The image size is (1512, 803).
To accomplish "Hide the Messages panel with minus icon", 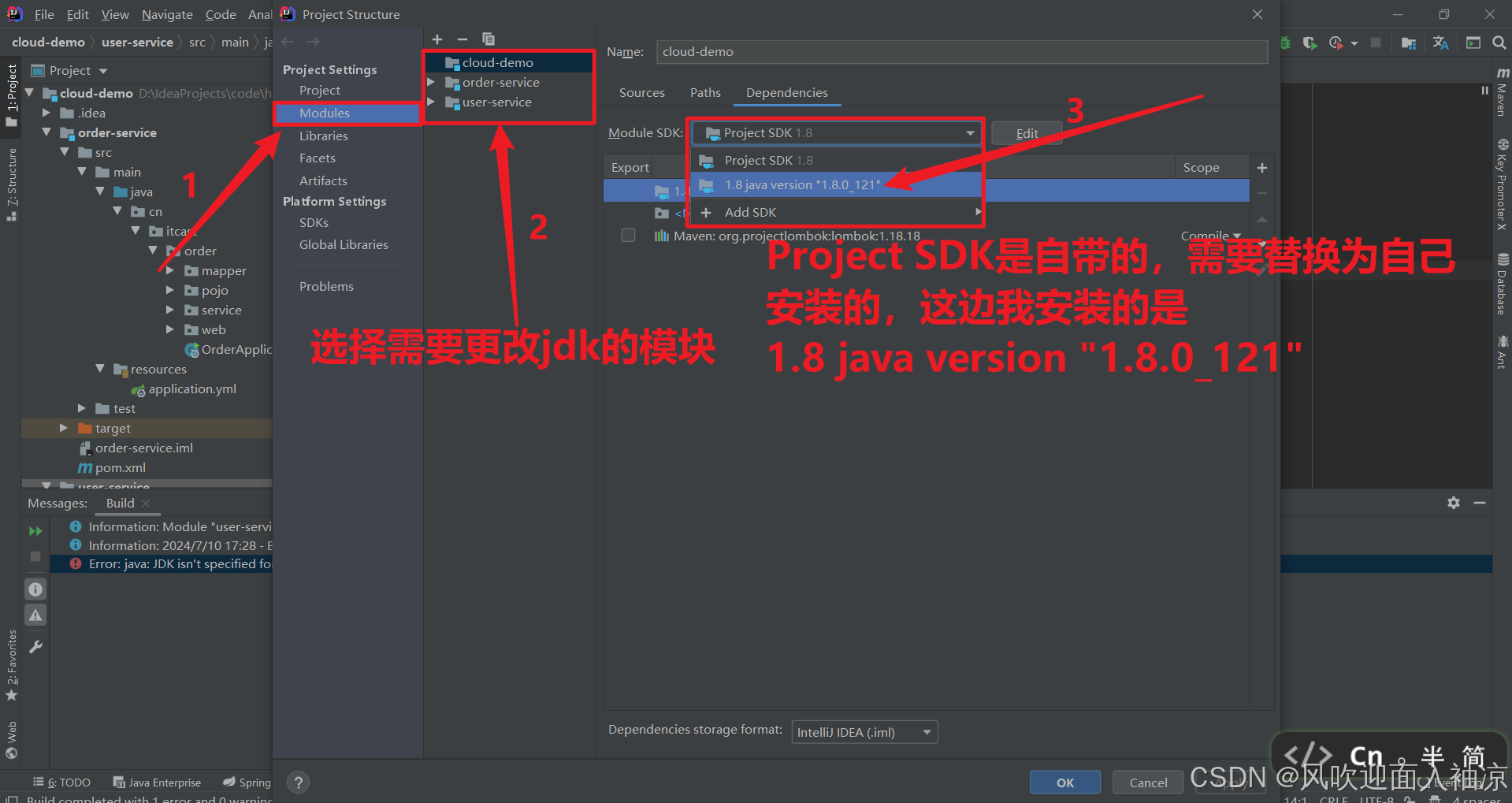I will [x=1480, y=503].
